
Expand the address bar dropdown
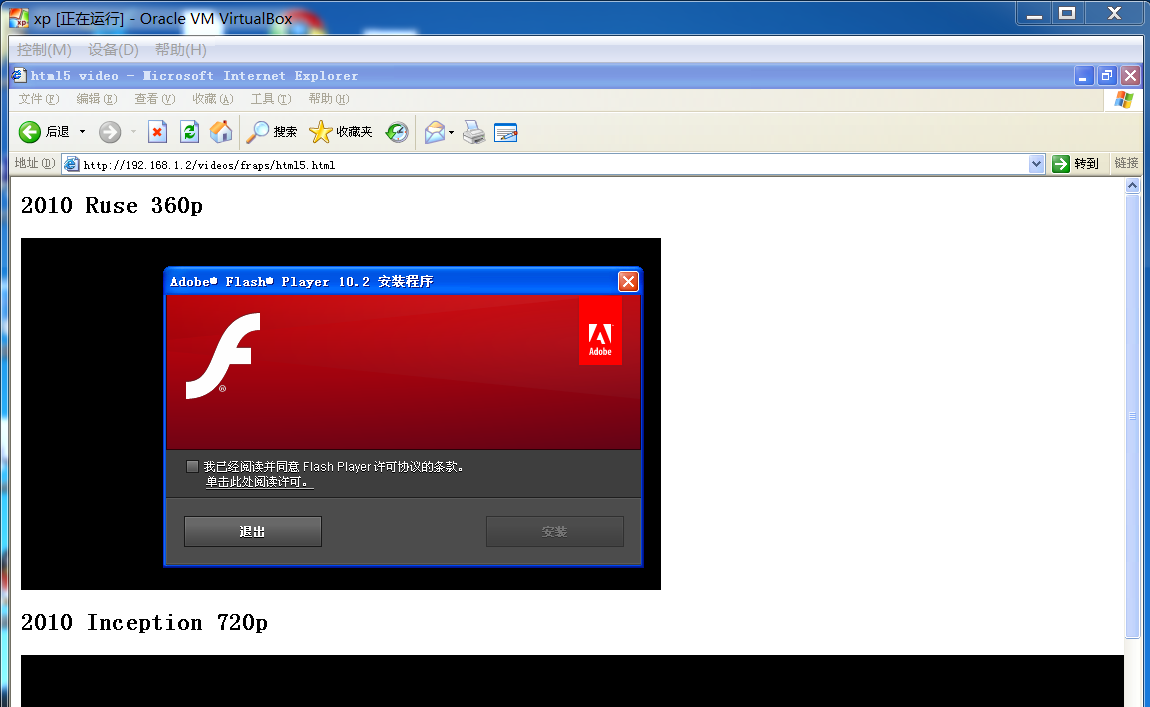[1036, 164]
